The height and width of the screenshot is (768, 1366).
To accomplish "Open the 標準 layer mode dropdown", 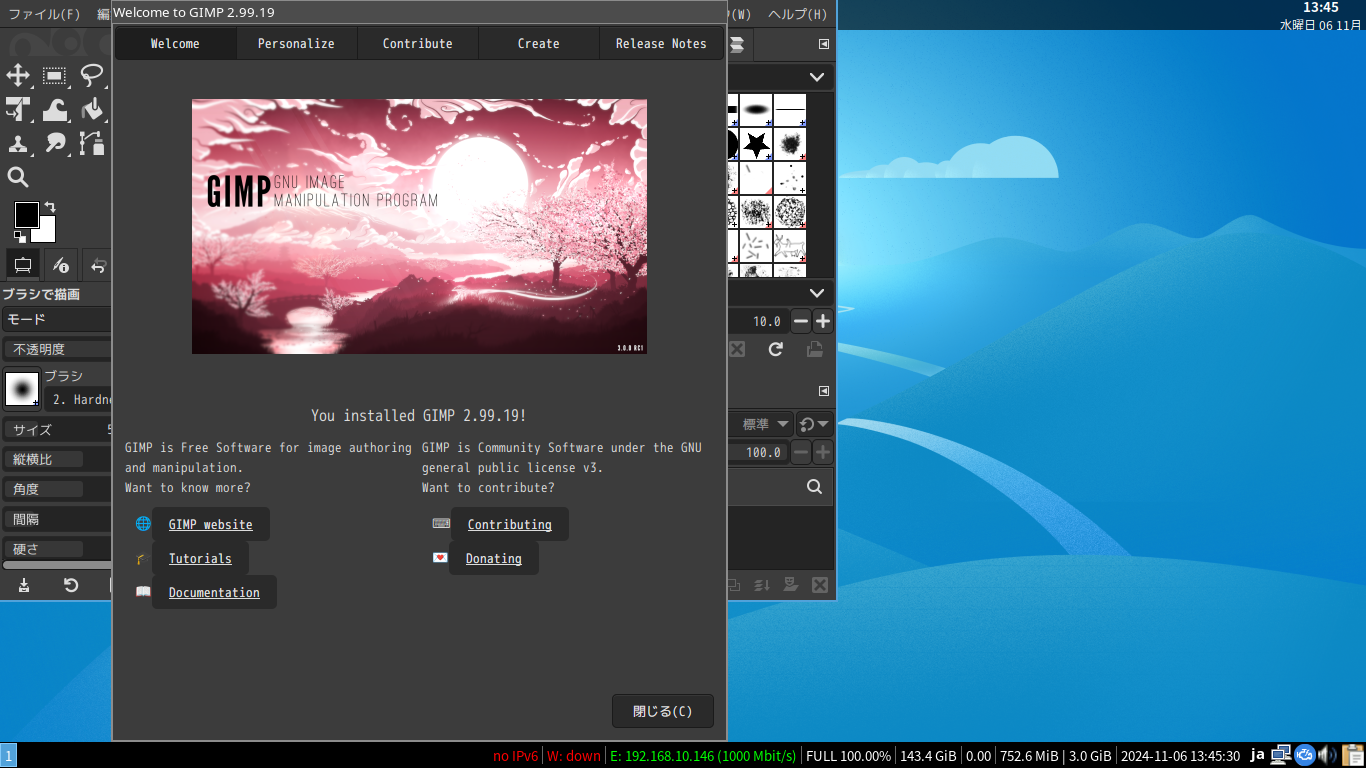I will 764,424.
